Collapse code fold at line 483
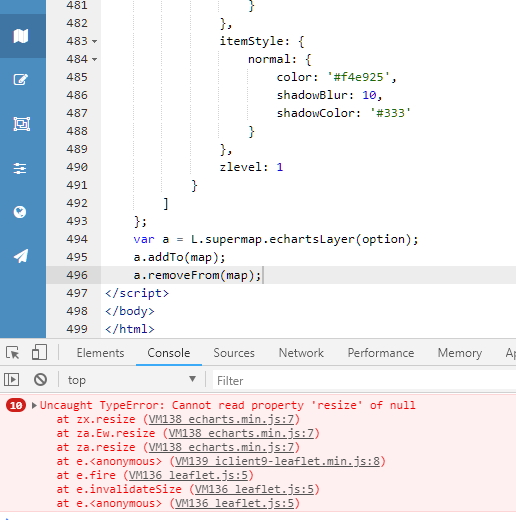The width and height of the screenshot is (516, 520). coord(95,41)
